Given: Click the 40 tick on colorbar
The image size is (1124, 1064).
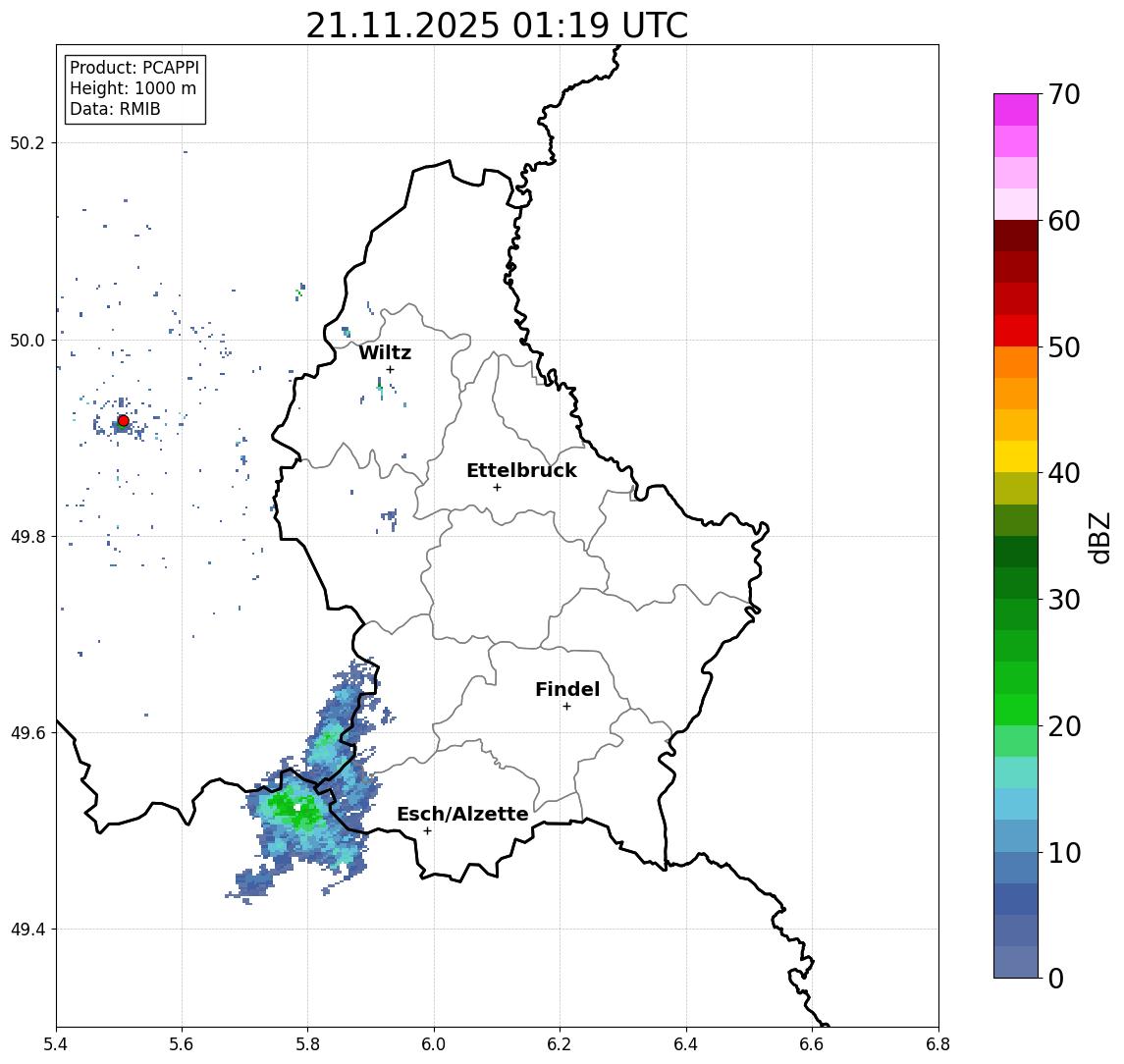Looking at the screenshot, I should tap(1064, 473).
